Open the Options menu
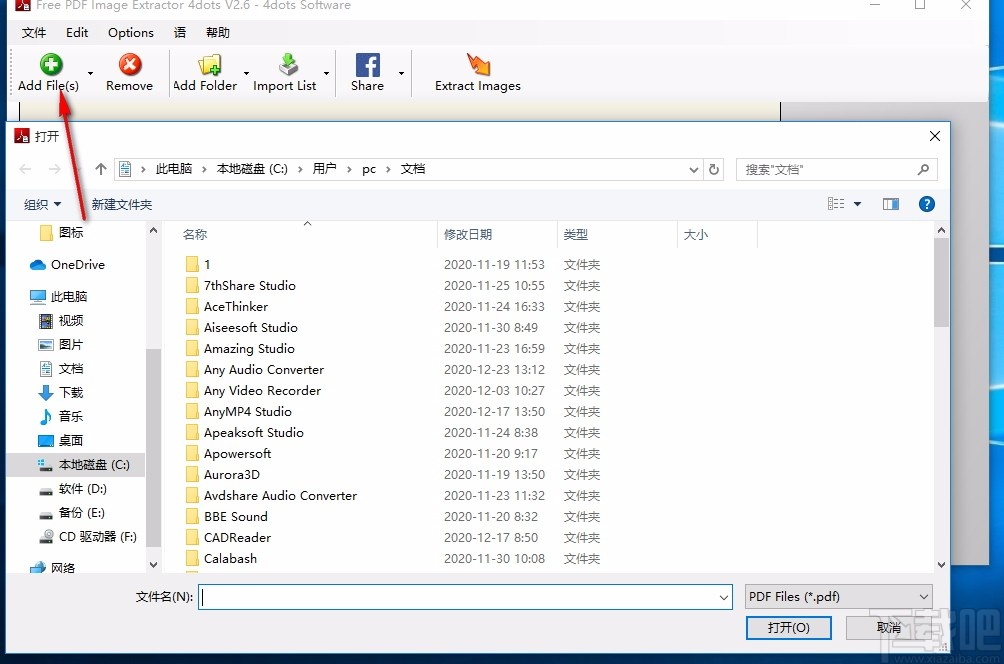 click(130, 32)
